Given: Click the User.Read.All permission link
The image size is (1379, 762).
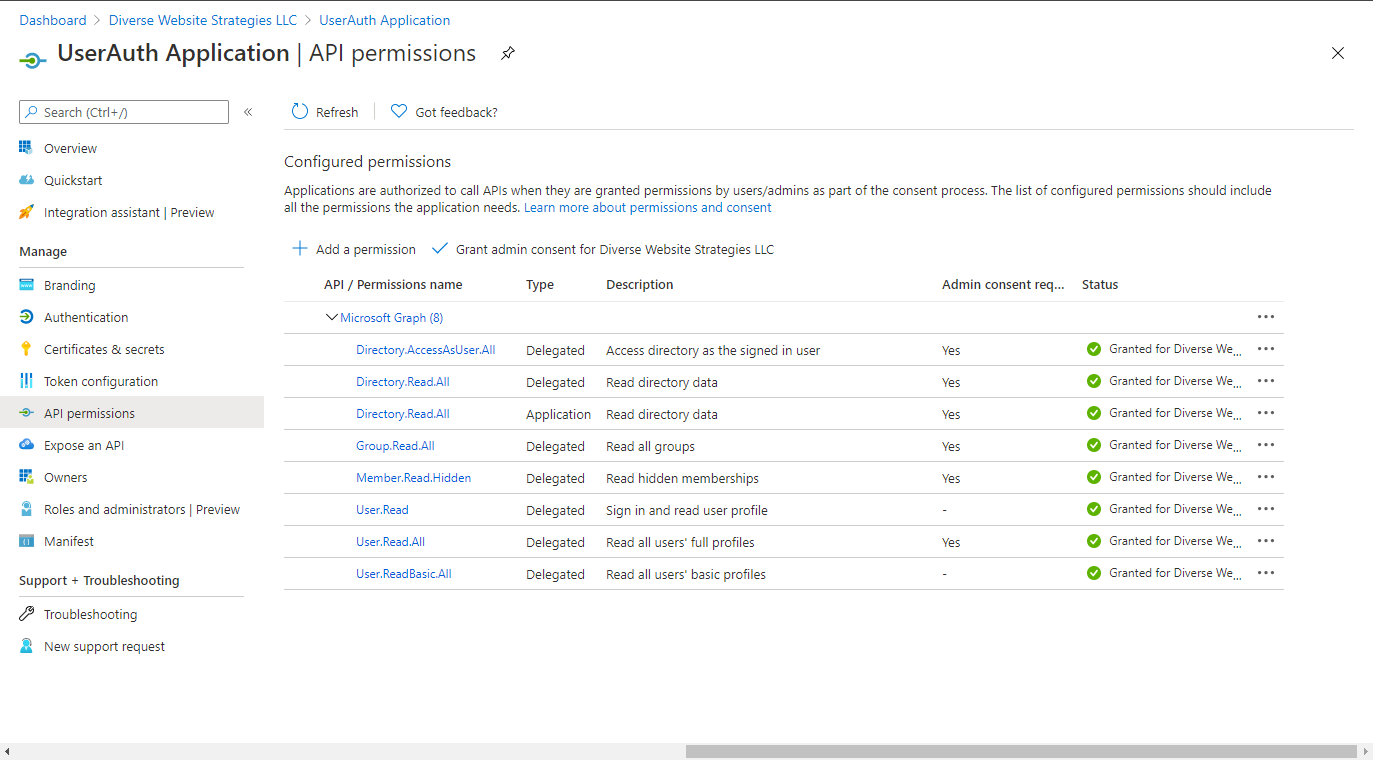Looking at the screenshot, I should tap(391, 542).
